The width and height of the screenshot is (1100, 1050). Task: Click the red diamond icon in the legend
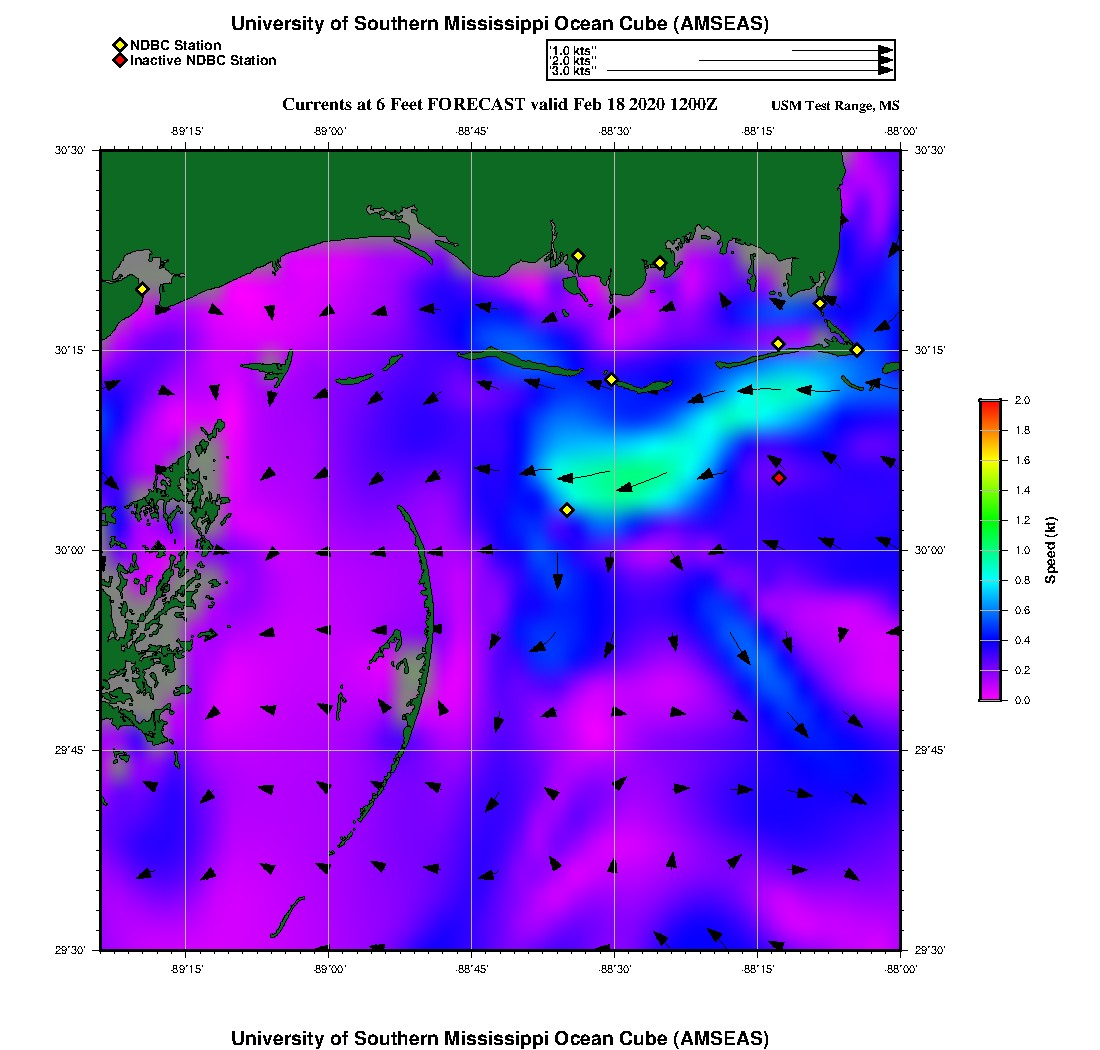coord(119,61)
